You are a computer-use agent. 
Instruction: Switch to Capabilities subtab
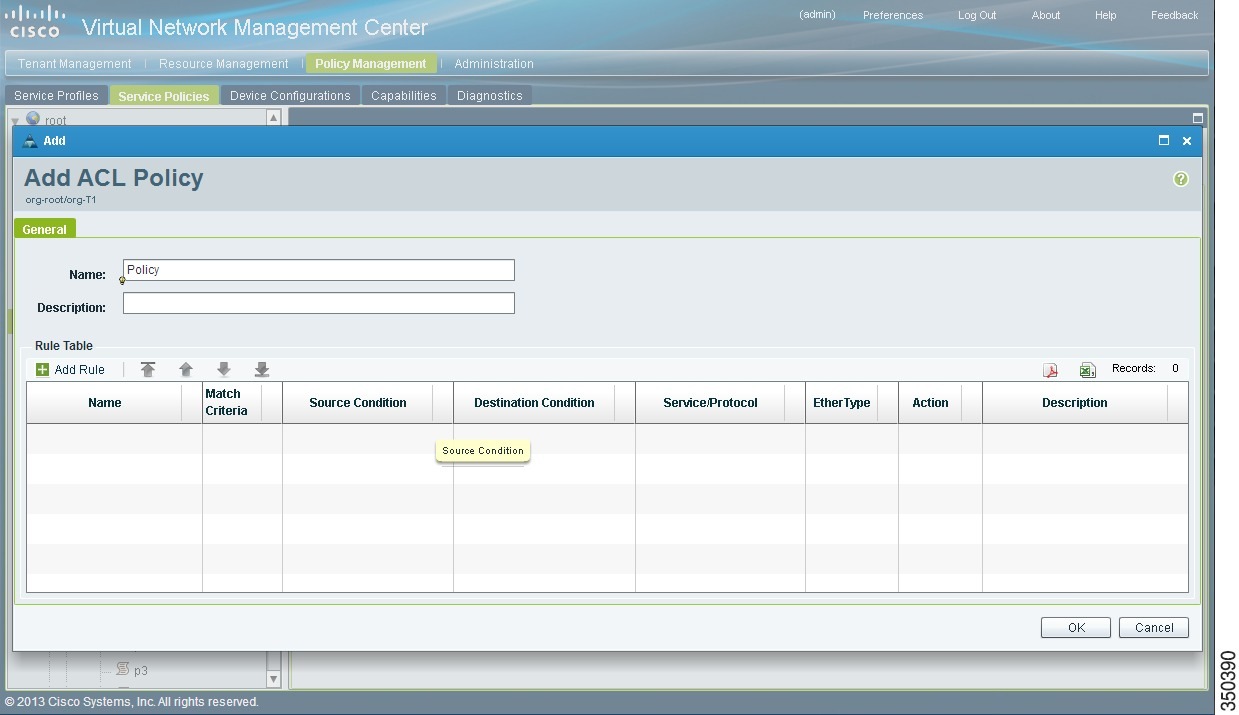tap(404, 96)
